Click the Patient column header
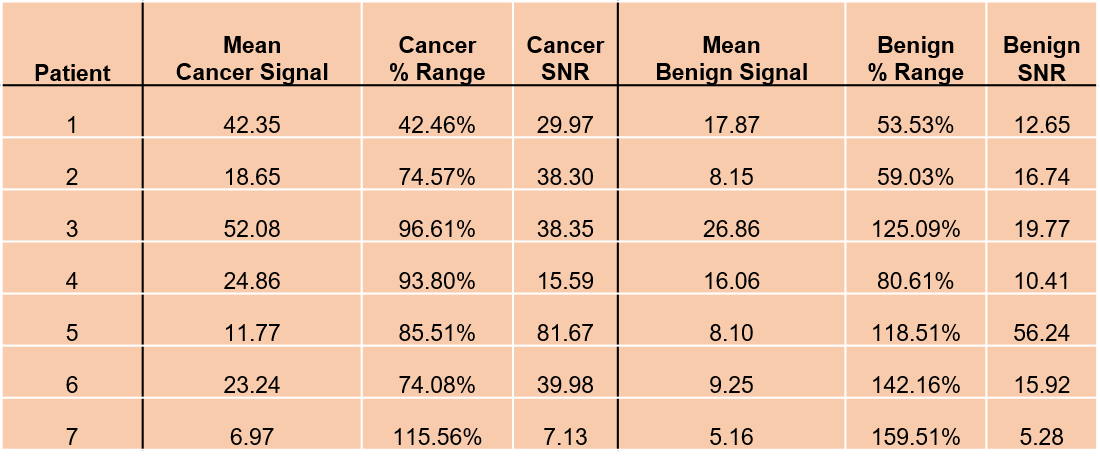The height and width of the screenshot is (465, 1100). 72,73
